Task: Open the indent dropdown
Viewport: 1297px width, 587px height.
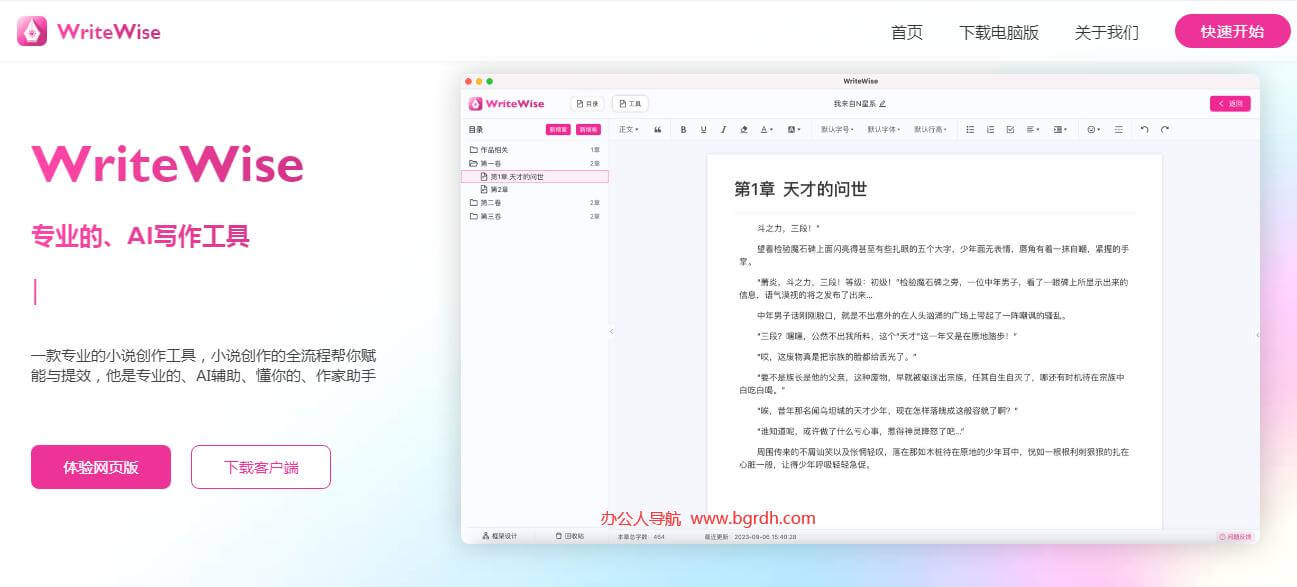Action: [x=1060, y=129]
